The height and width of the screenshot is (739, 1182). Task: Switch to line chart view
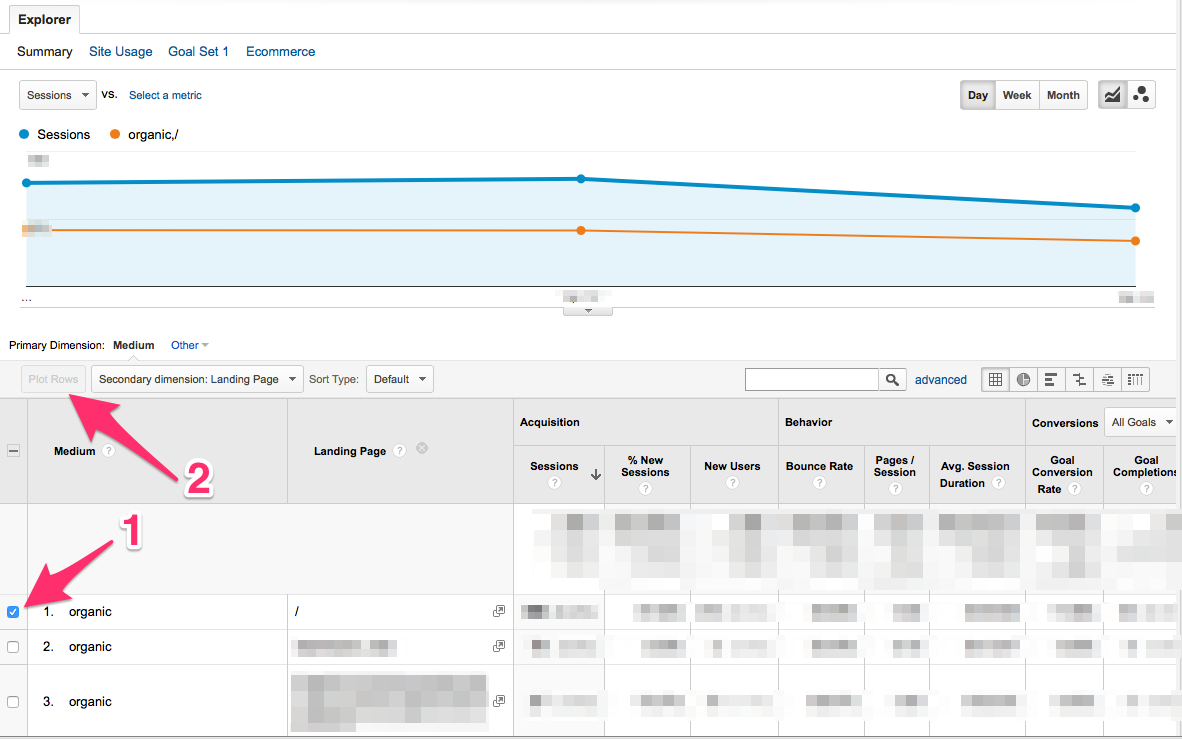pyautogui.click(x=1113, y=95)
